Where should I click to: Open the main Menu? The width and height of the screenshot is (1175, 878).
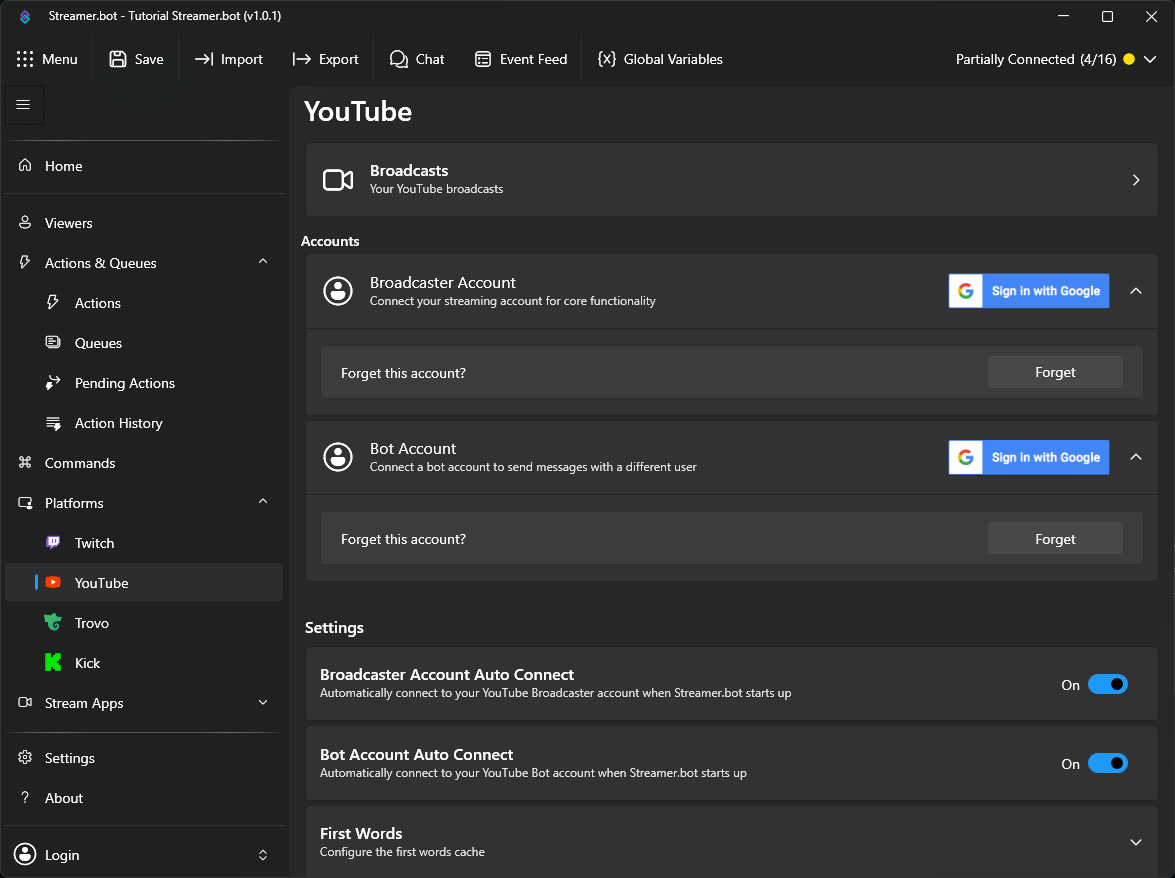click(x=47, y=59)
